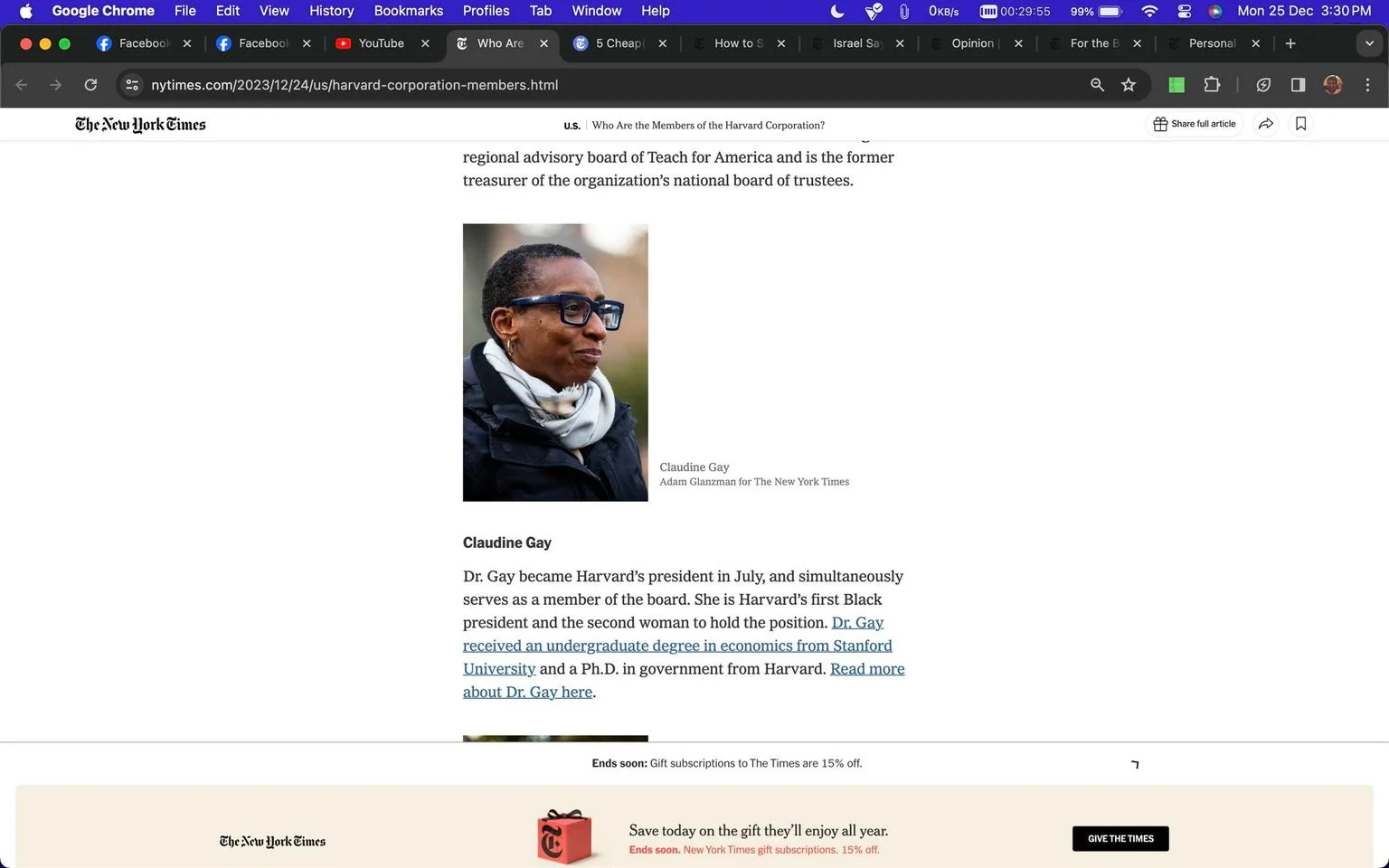Image resolution: width=1389 pixels, height=868 pixels.
Task: Click the U.S. section link in header
Action: 572,126
